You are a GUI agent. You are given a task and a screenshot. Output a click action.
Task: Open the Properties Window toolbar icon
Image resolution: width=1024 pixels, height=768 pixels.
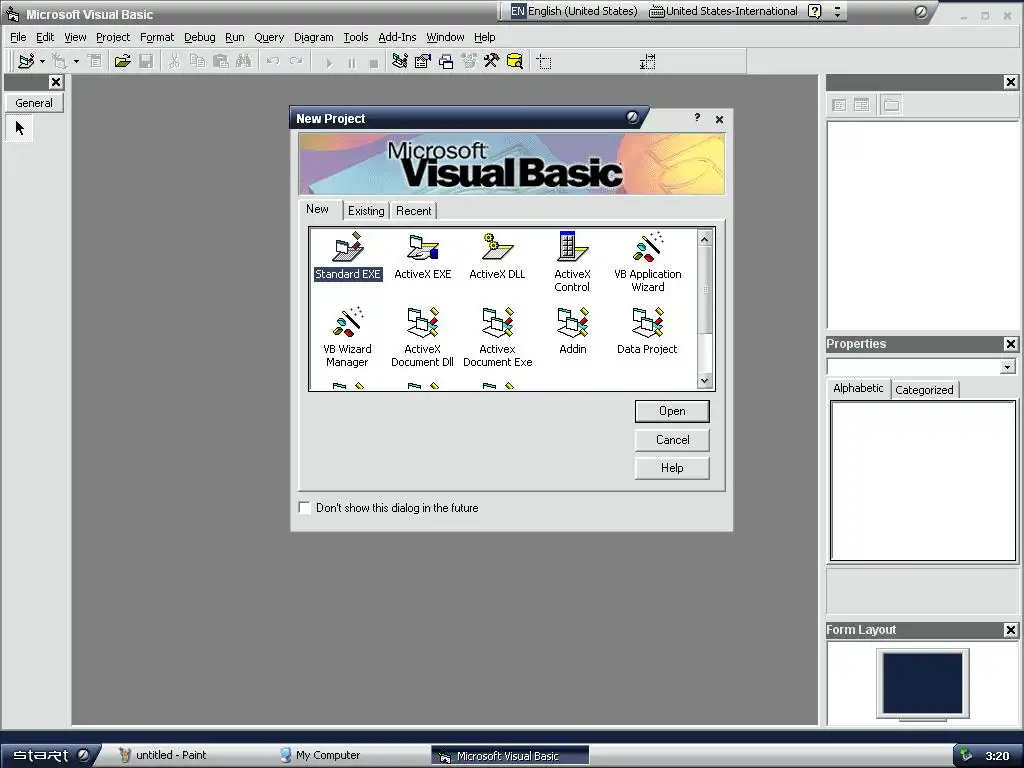coord(423,61)
